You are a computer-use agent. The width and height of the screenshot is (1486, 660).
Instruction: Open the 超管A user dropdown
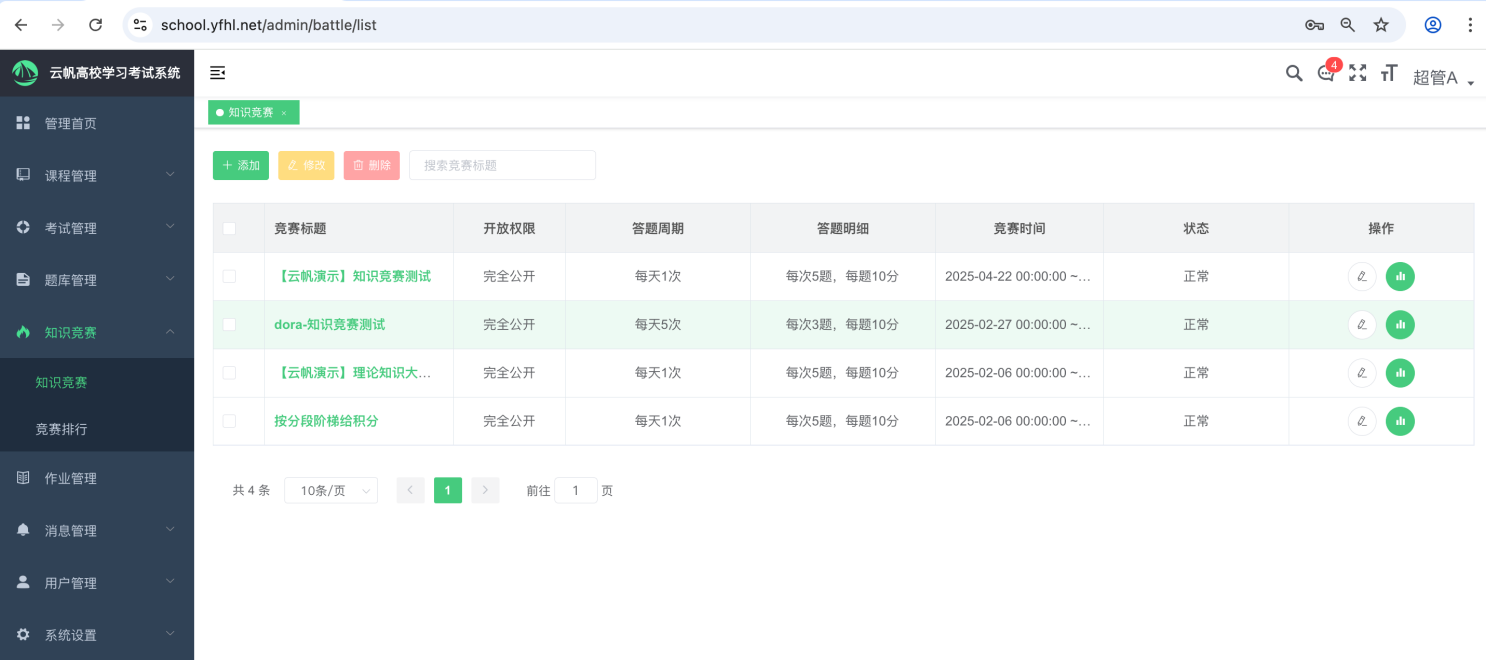point(1443,77)
